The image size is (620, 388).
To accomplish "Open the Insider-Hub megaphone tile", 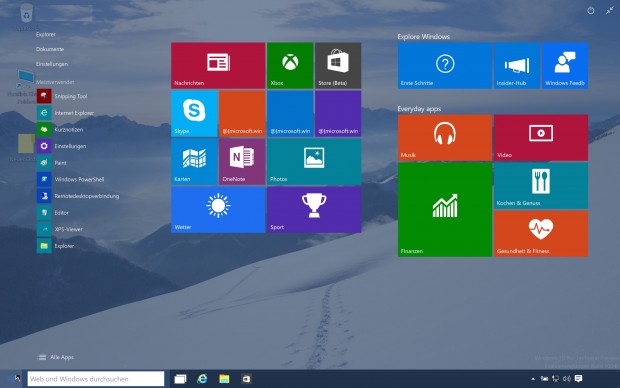I will point(517,65).
